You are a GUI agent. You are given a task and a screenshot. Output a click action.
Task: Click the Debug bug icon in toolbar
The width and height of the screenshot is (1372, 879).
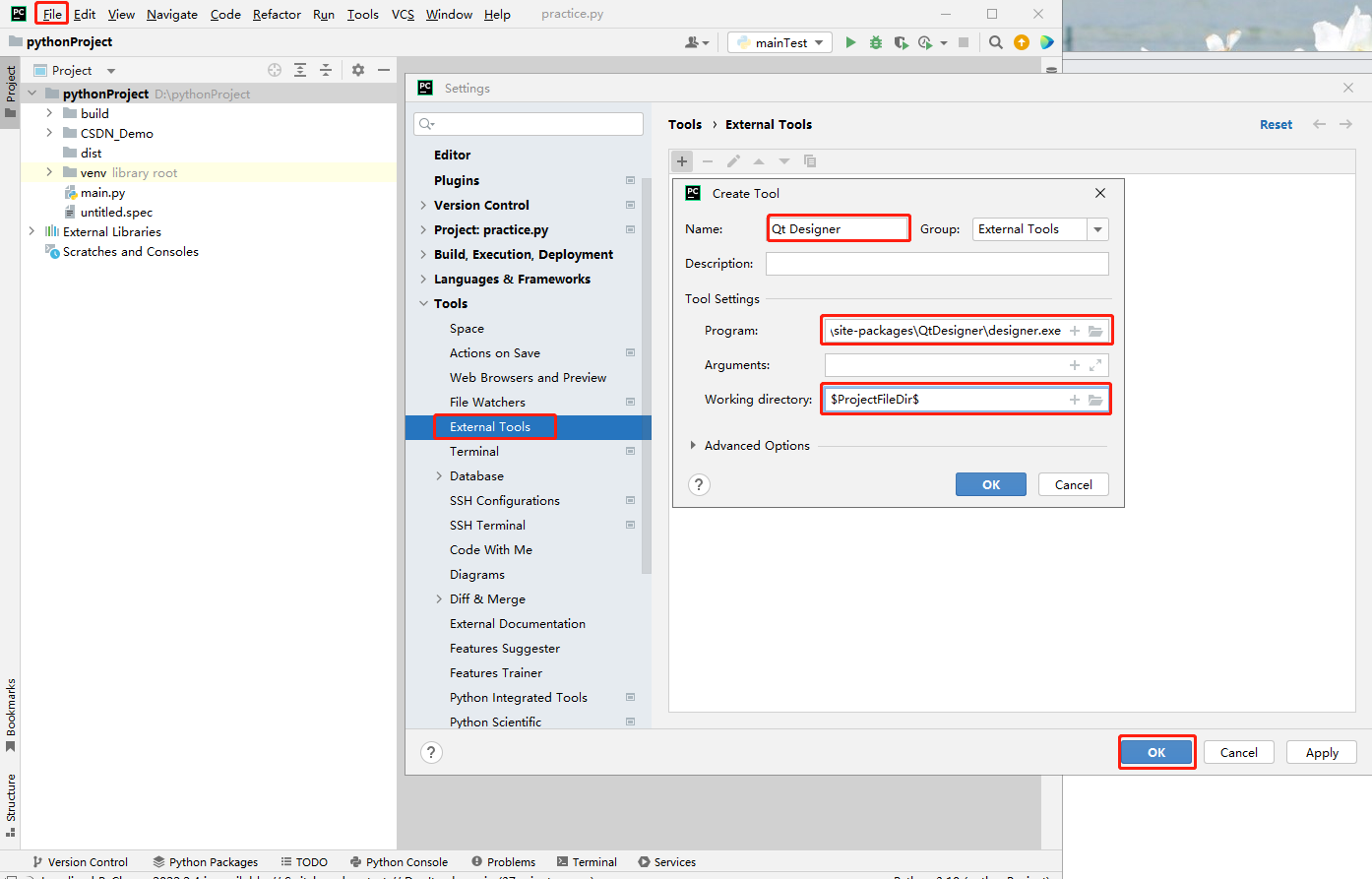875,42
